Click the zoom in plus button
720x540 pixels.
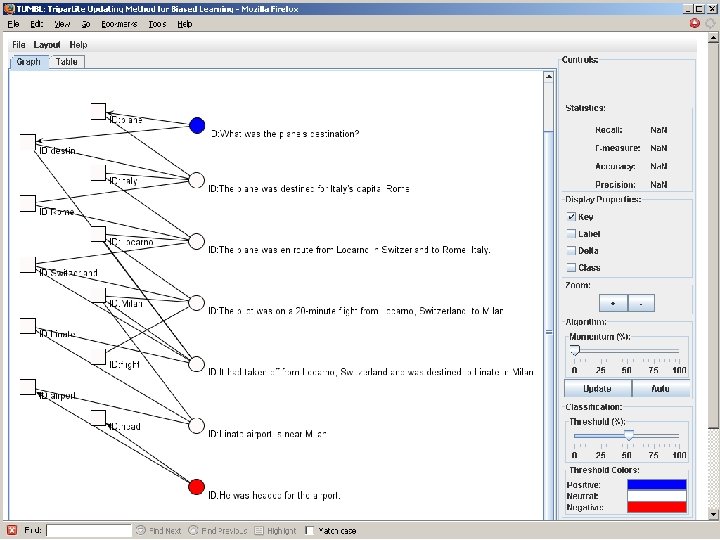click(x=613, y=303)
